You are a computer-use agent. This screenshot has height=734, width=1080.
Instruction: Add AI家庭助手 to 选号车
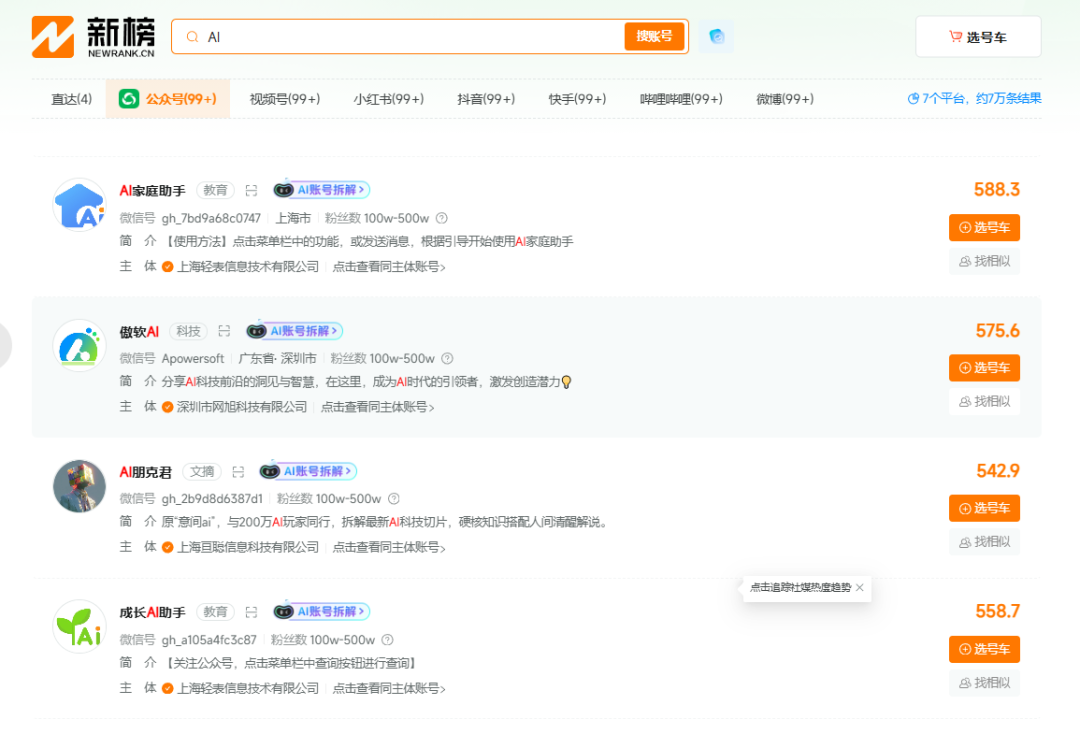pyautogui.click(x=984, y=227)
